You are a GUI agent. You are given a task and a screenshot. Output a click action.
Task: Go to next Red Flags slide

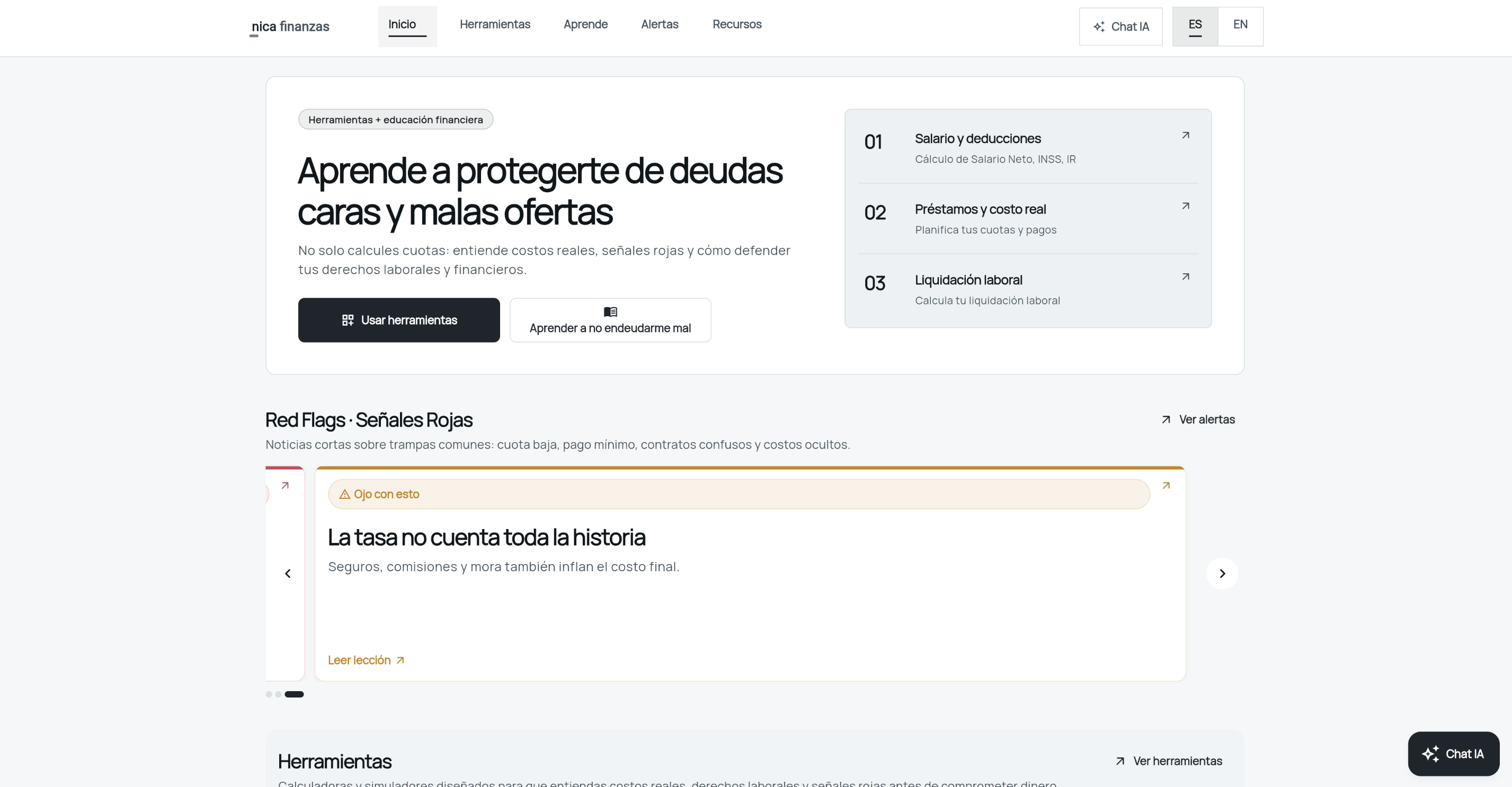1222,574
